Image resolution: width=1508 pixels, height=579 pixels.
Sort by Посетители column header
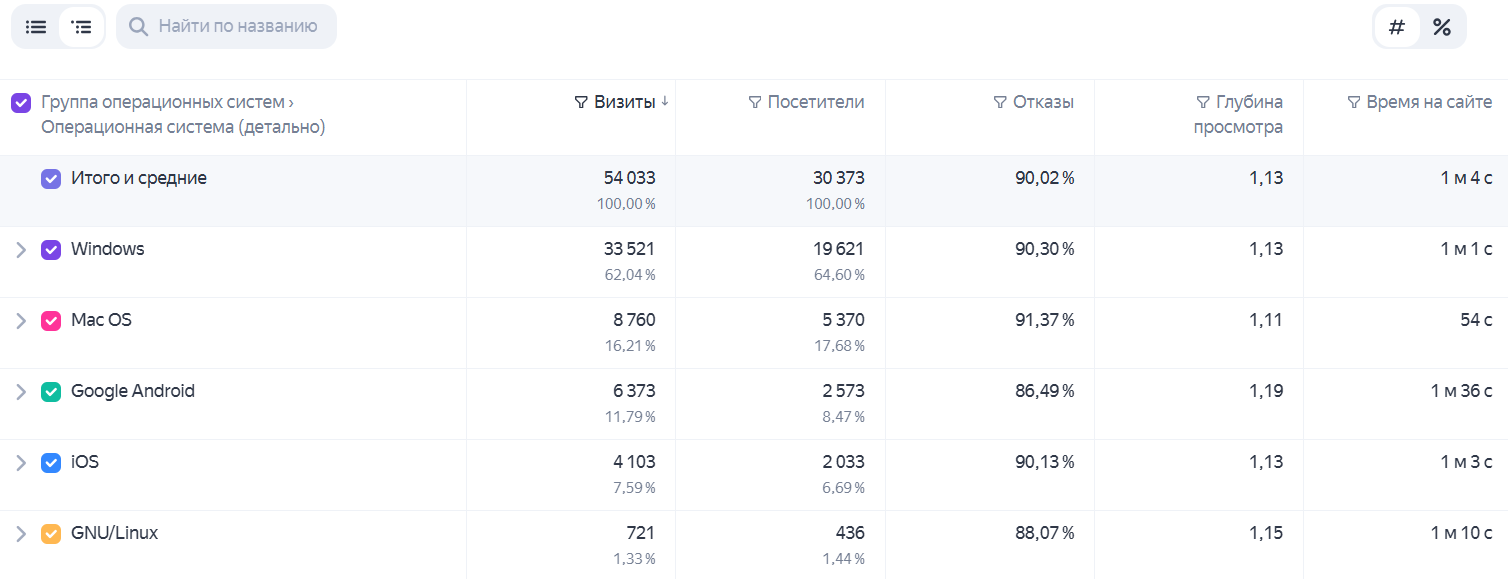pyautogui.click(x=816, y=102)
